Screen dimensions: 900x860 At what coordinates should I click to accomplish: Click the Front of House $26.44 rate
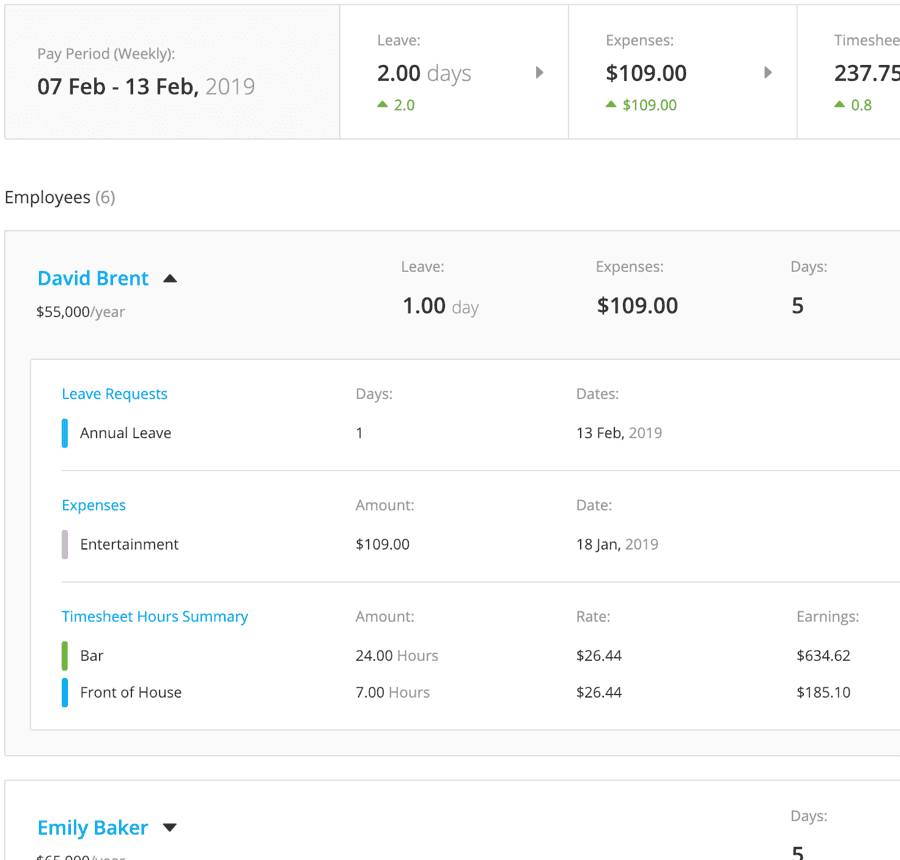pyautogui.click(x=599, y=692)
